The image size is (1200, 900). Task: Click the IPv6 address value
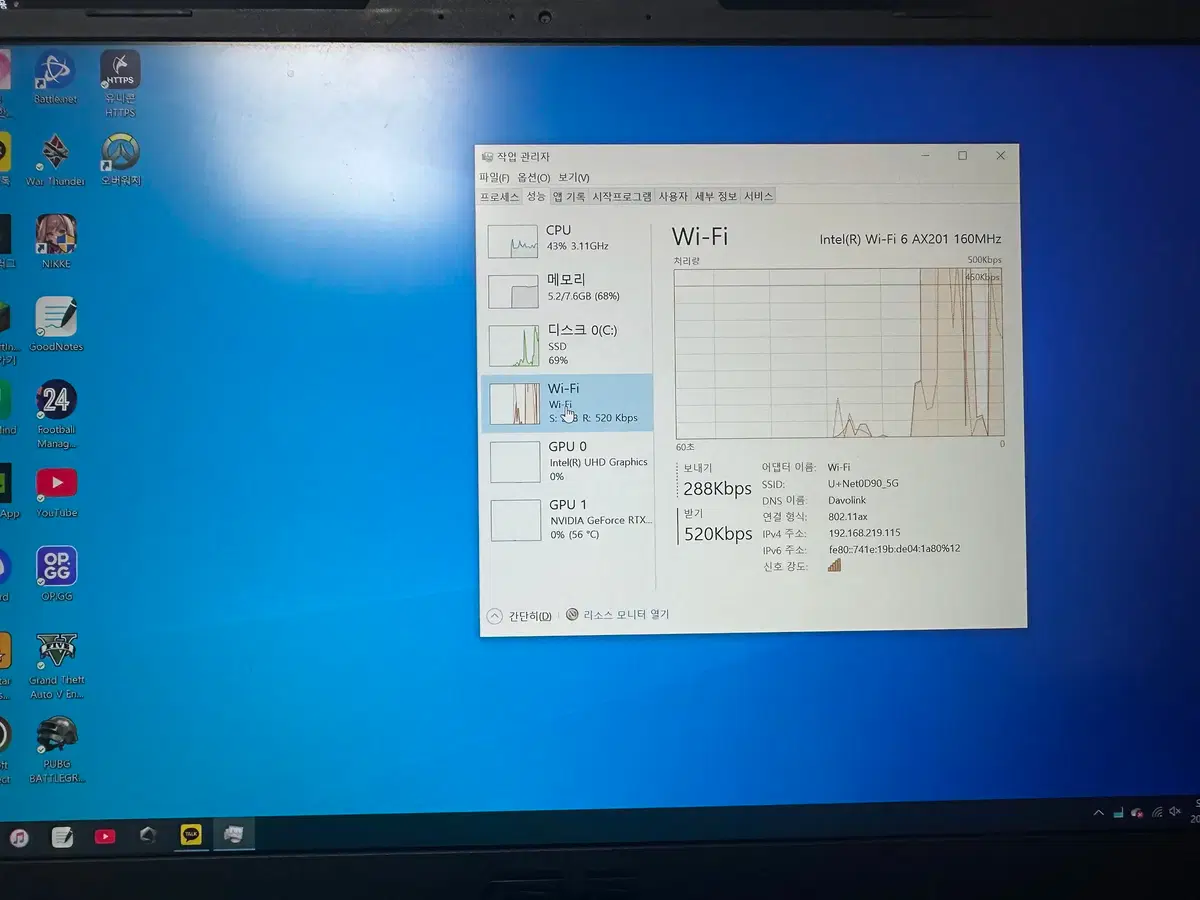pyautogui.click(x=895, y=549)
